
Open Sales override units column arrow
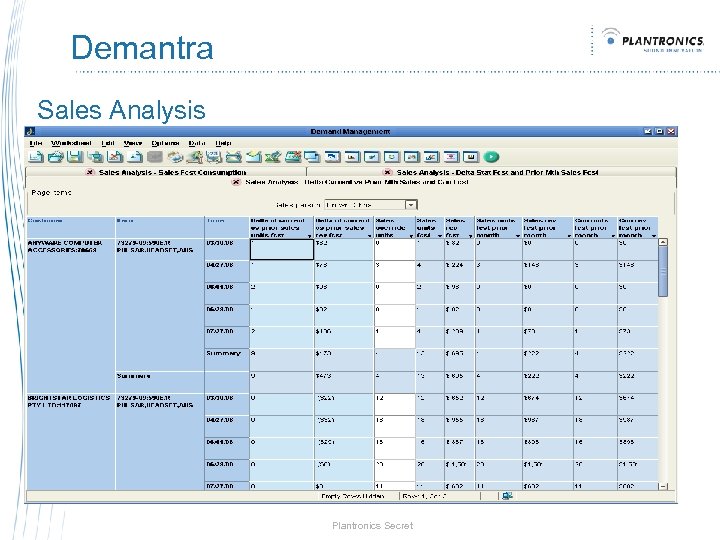(x=411, y=236)
